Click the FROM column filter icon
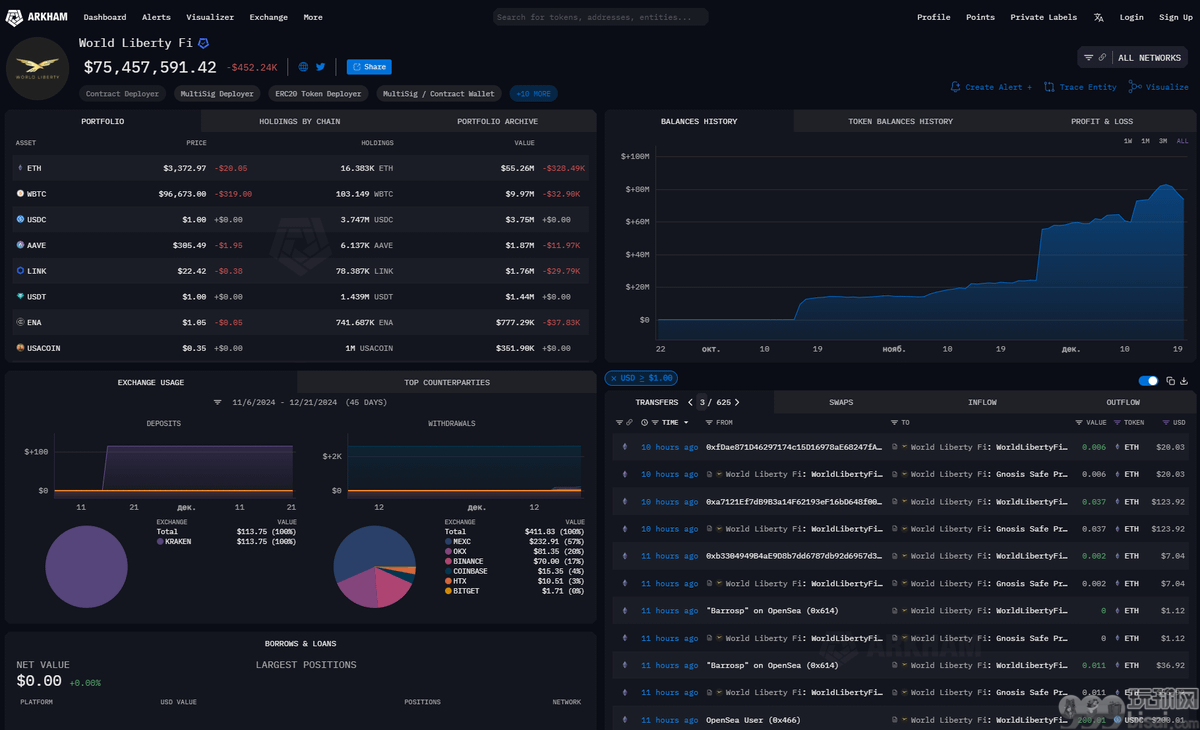1200x730 pixels. 709,423
